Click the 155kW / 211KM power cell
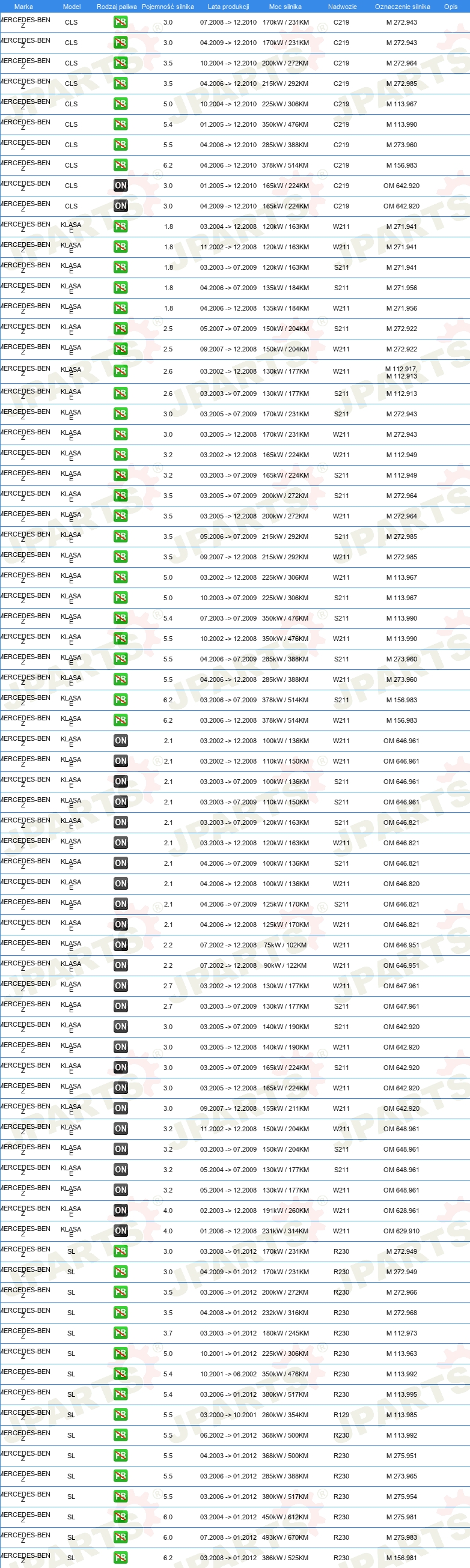Screen dimensions: 470x1568 click(285, 1108)
